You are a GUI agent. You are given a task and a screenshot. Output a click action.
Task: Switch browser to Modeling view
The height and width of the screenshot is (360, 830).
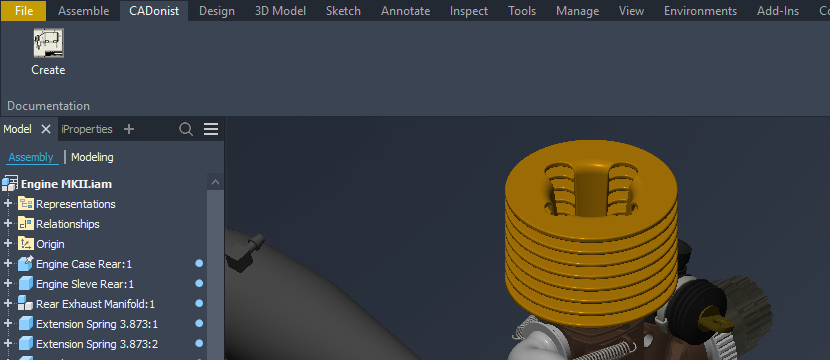pos(92,157)
